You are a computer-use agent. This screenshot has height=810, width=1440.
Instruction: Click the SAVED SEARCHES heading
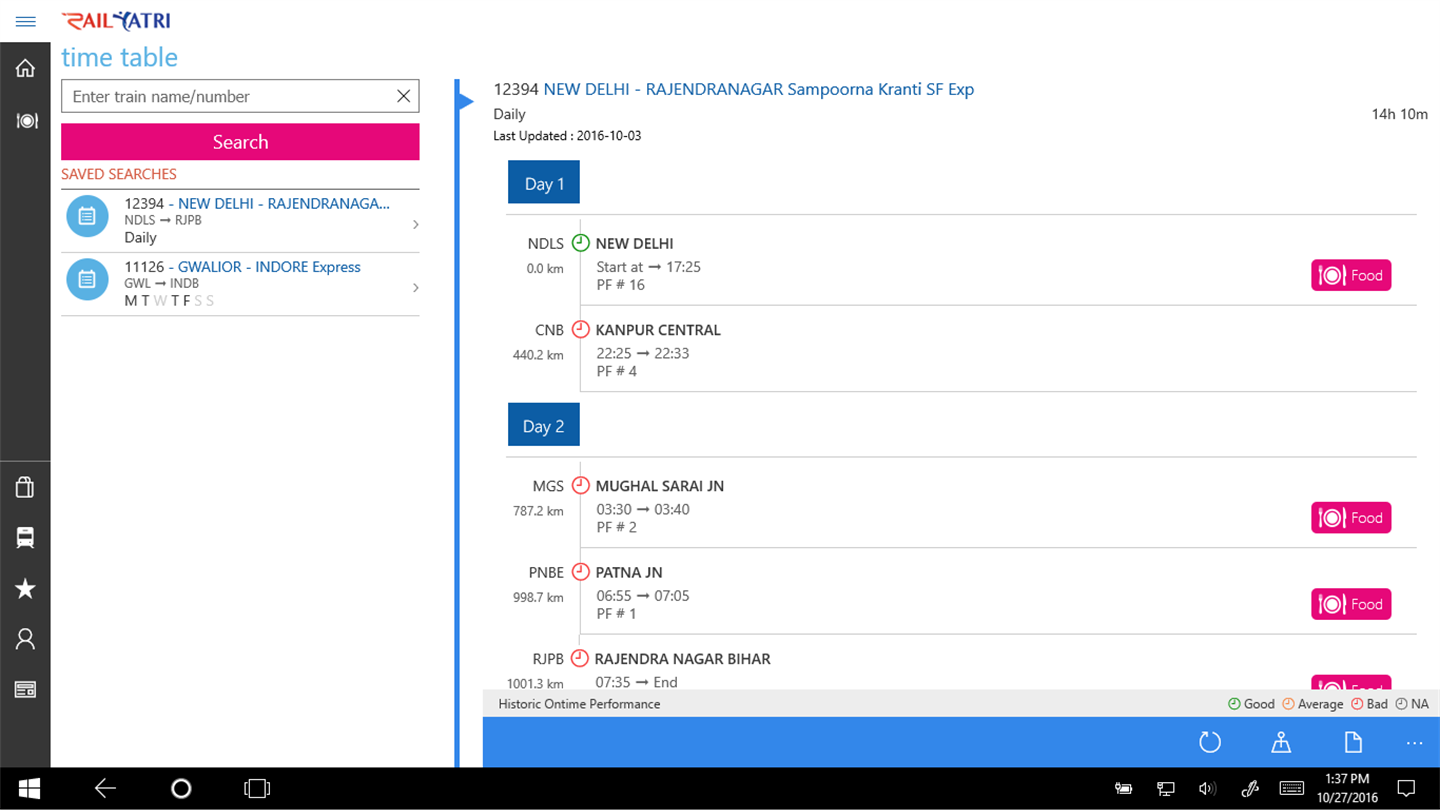[119, 174]
